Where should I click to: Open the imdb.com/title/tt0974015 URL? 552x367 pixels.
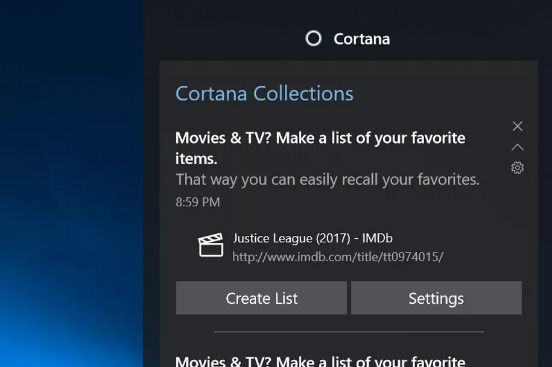click(338, 257)
